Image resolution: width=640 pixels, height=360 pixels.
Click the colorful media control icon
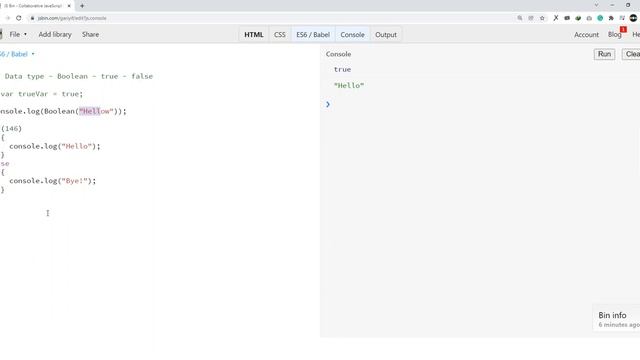click(x=622, y=18)
